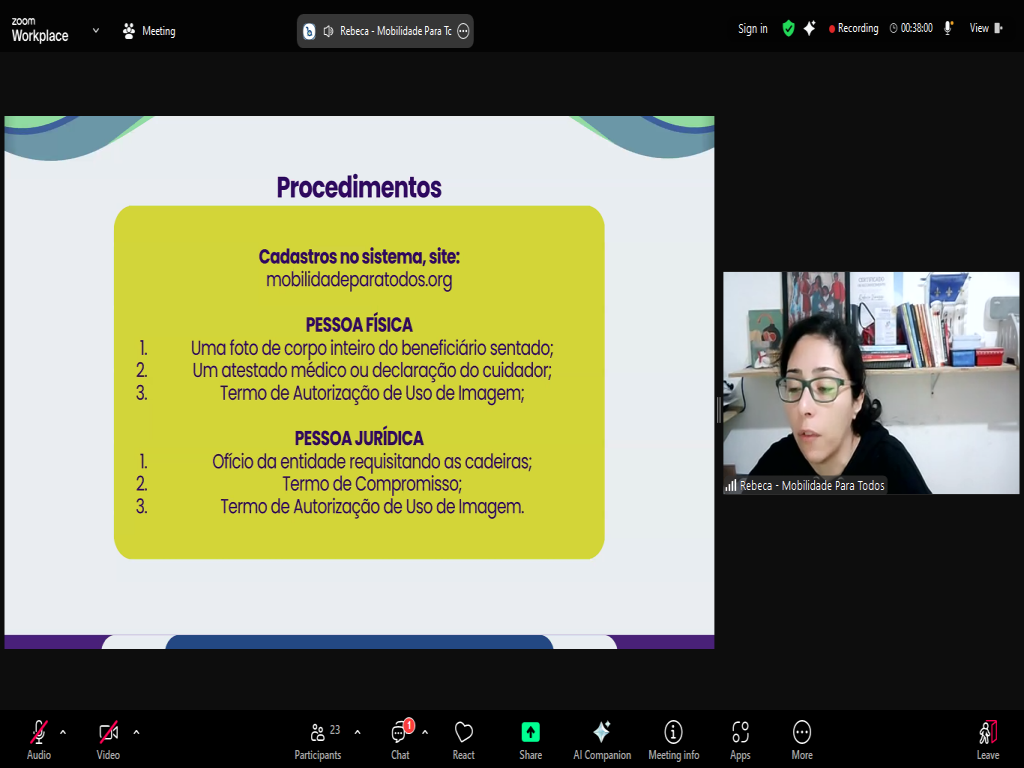Open the Chat panel
The image size is (1024, 768).
pos(400,738)
